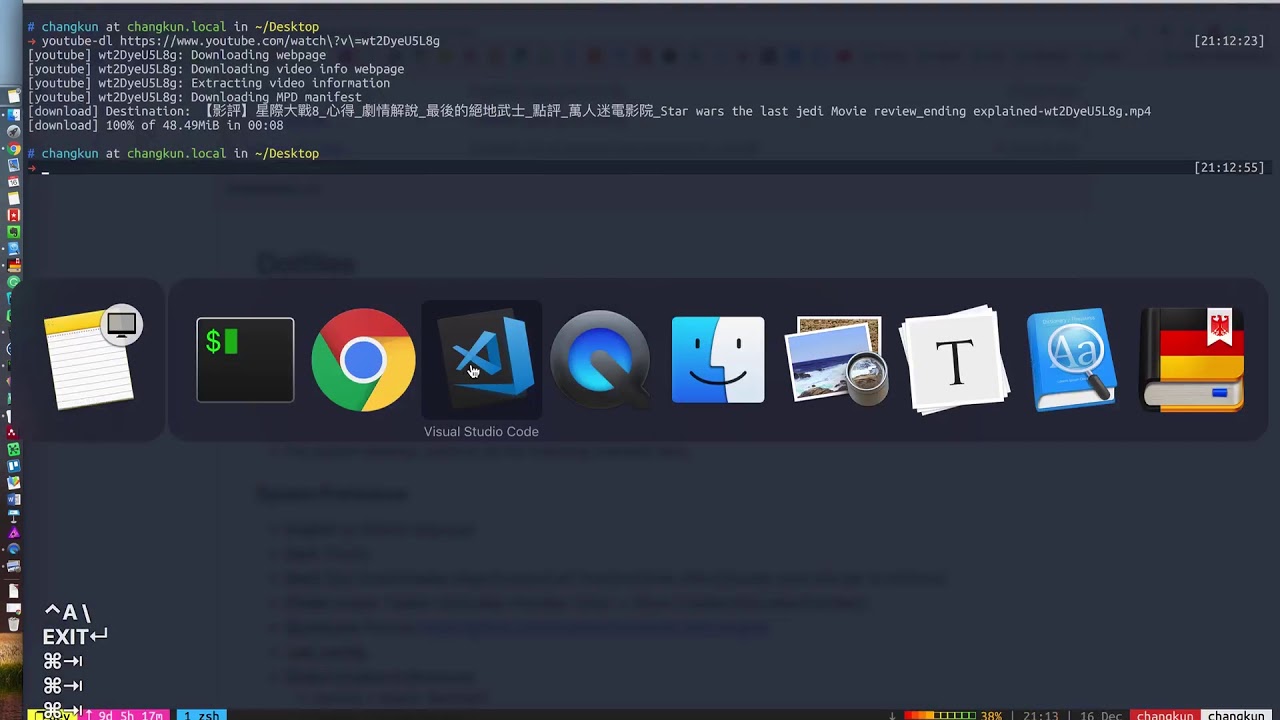This screenshot has height=720, width=1280.
Task: Switch to the Terminal app icon
Action: coord(245,360)
